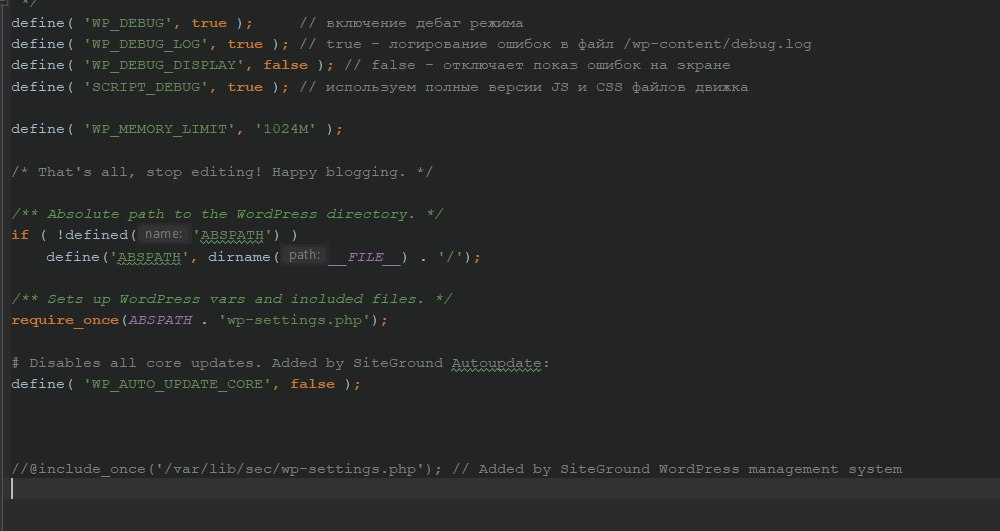This screenshot has height=531, width=1000.
Task: Click the 'name:' parameter hint
Action: (x=163, y=234)
